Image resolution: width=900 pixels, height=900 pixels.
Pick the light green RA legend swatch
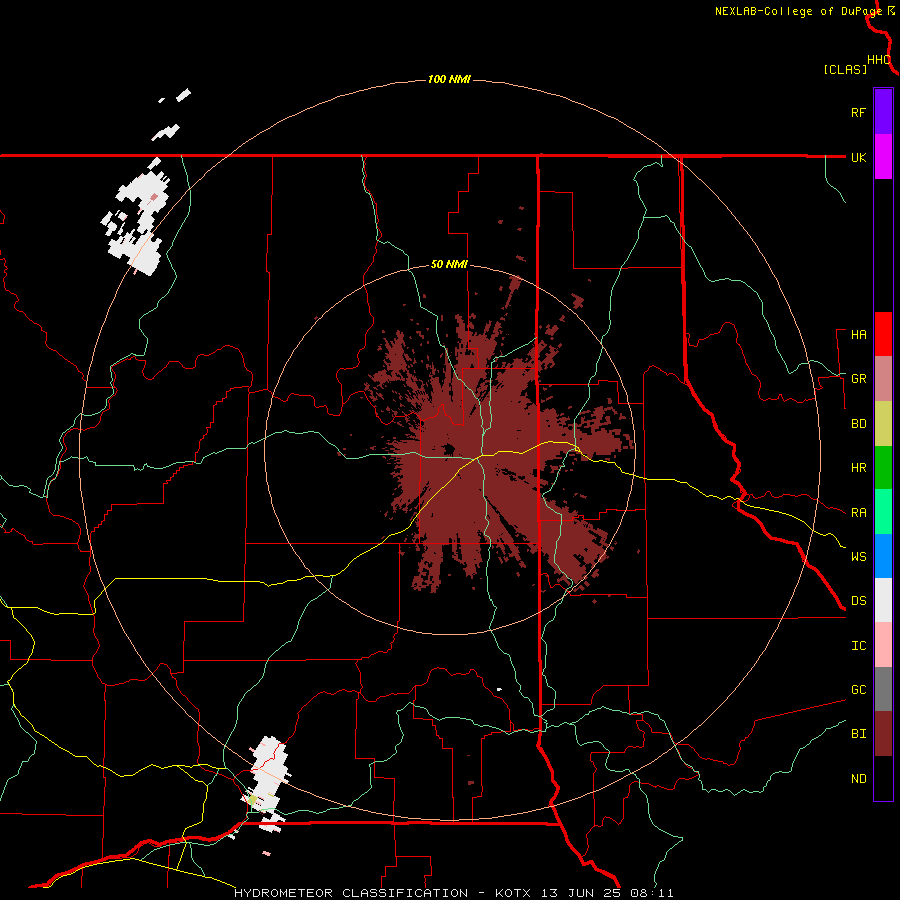(883, 512)
